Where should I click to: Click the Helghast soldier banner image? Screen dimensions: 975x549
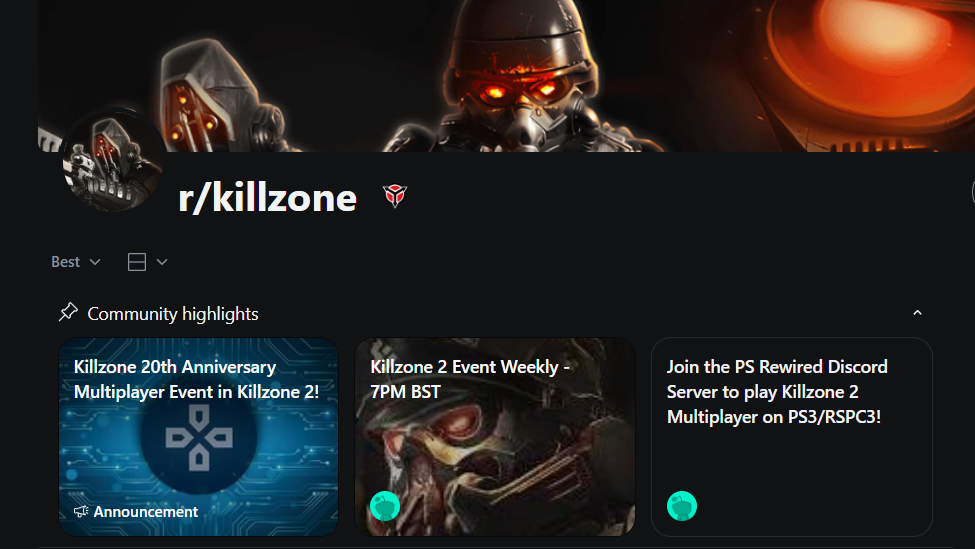coord(506,76)
